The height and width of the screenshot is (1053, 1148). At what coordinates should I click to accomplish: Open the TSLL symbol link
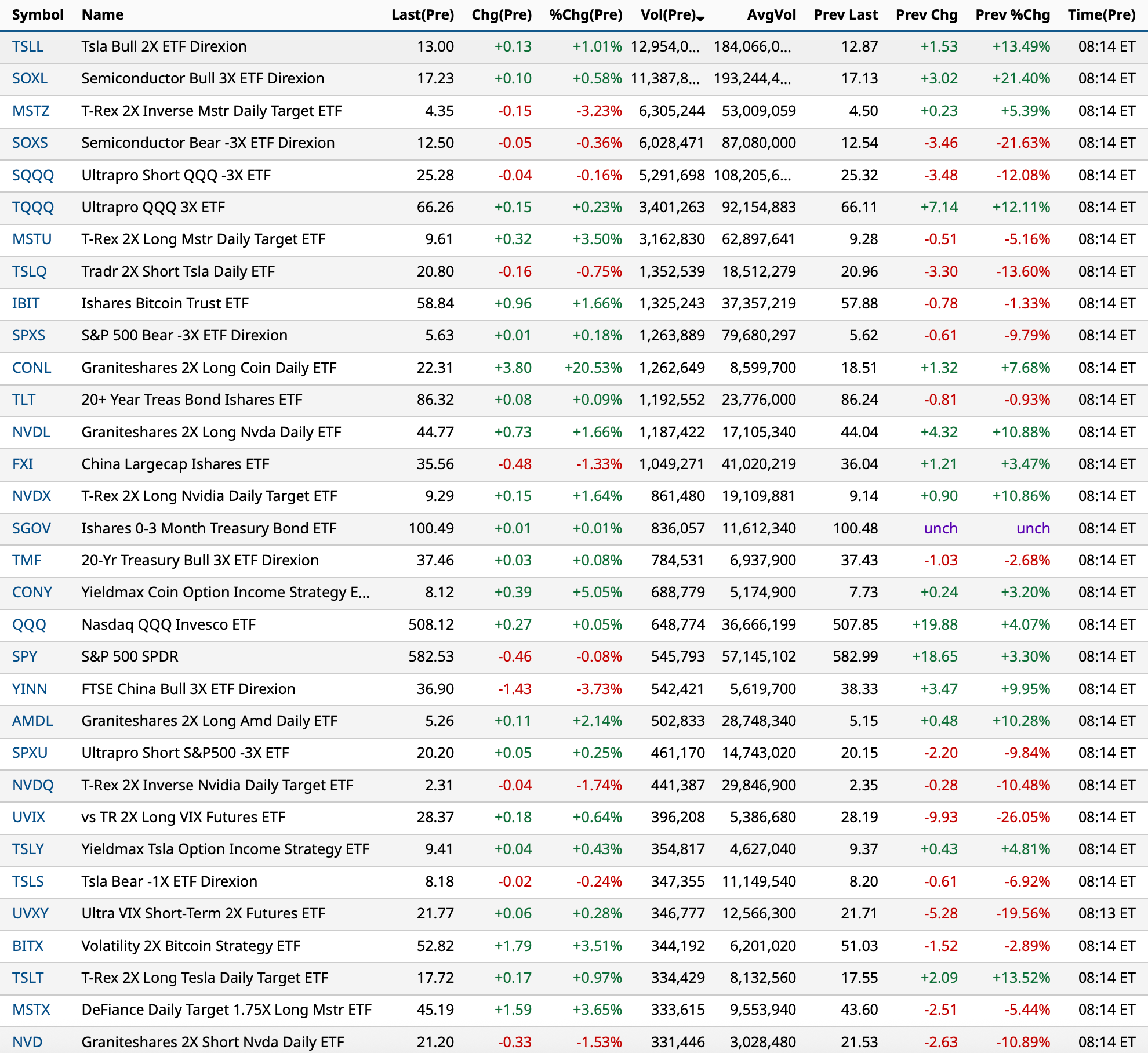[x=28, y=46]
